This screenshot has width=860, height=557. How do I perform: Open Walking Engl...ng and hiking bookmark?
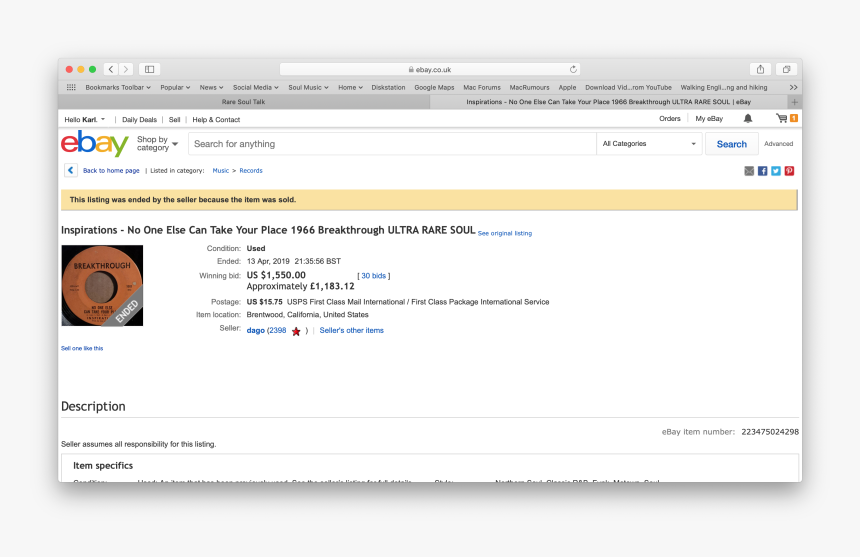724,87
